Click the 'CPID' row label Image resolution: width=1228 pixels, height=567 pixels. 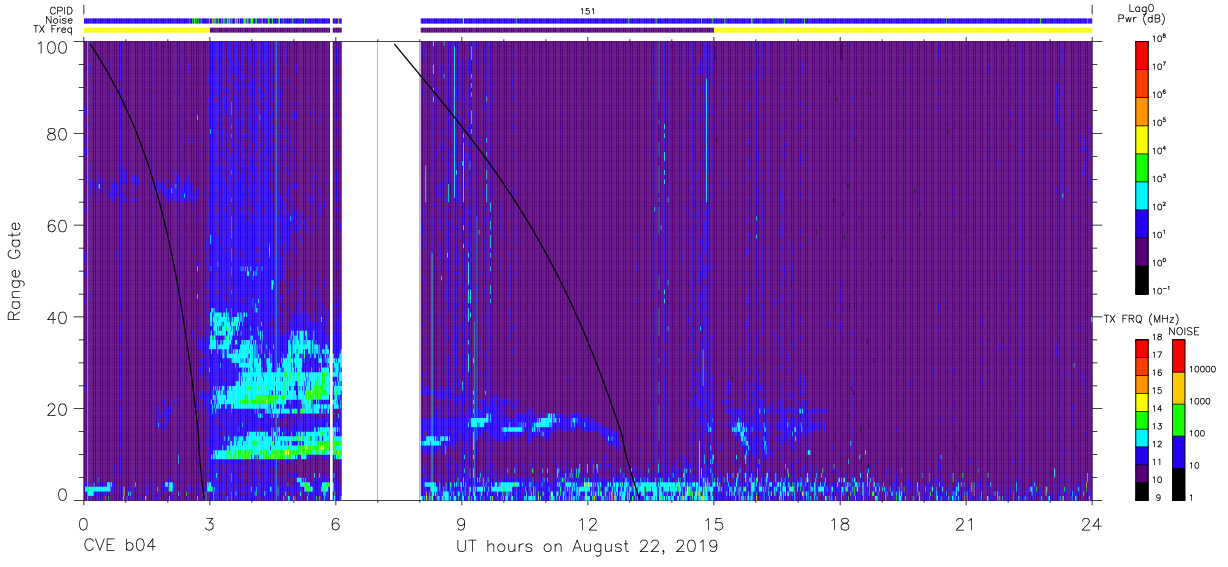(x=61, y=10)
